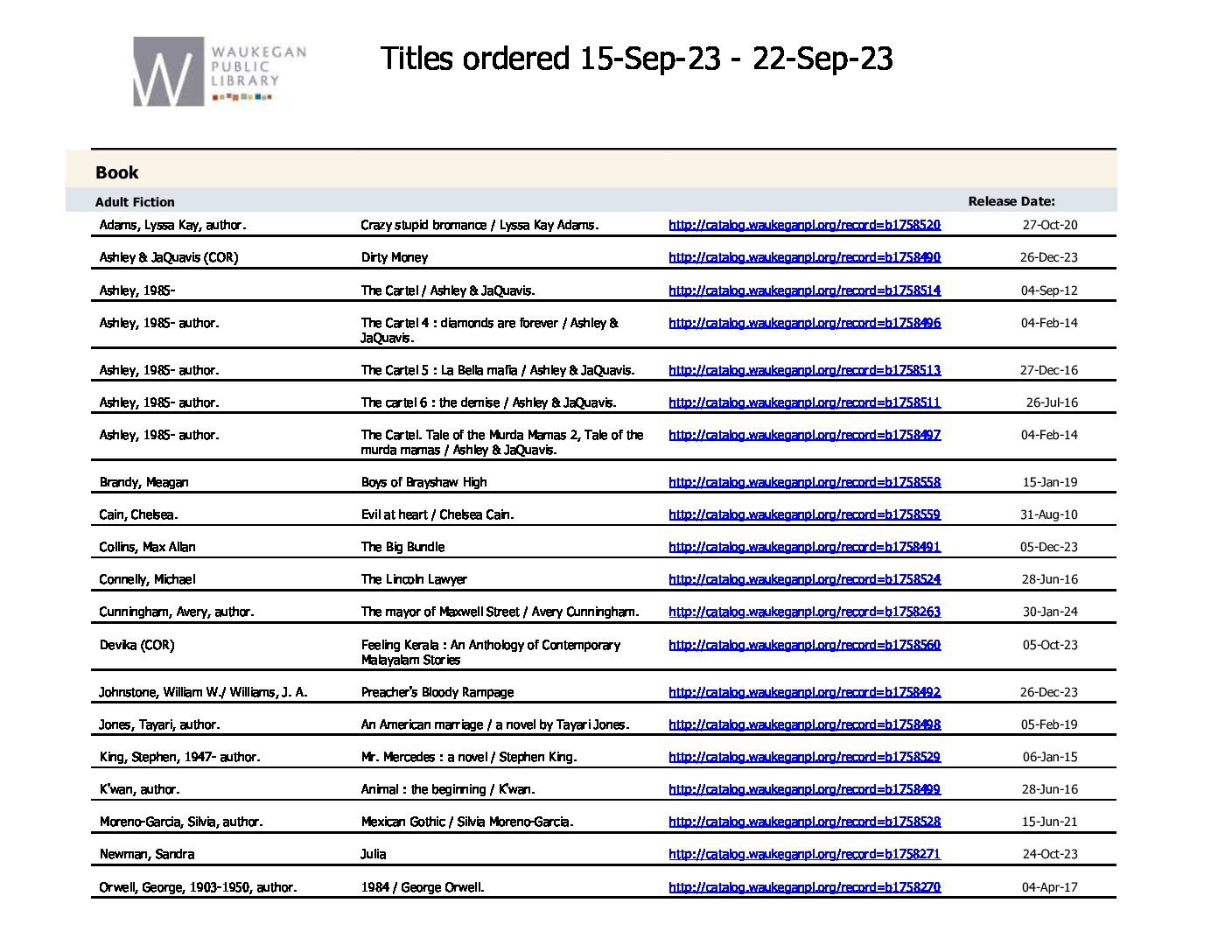This screenshot has height=952, width=1232.
Task: Select author 'Johnstone, William W./ Williams, J. A.'
Action: point(203,692)
